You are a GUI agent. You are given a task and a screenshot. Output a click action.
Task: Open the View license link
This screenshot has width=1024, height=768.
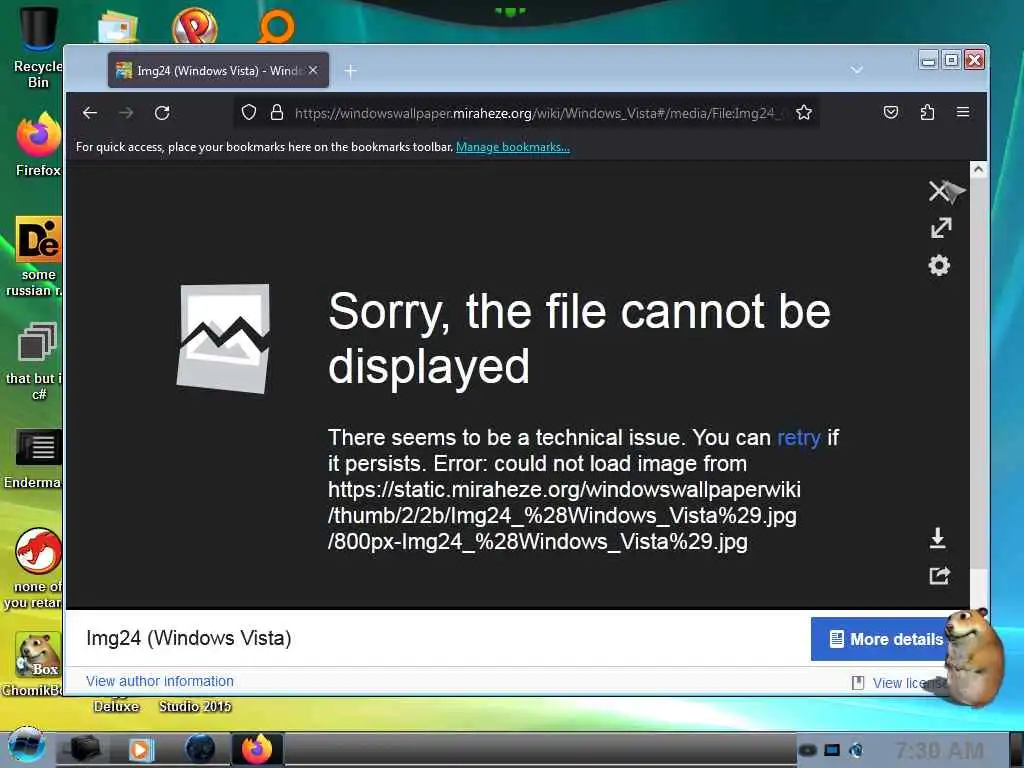coord(901,683)
